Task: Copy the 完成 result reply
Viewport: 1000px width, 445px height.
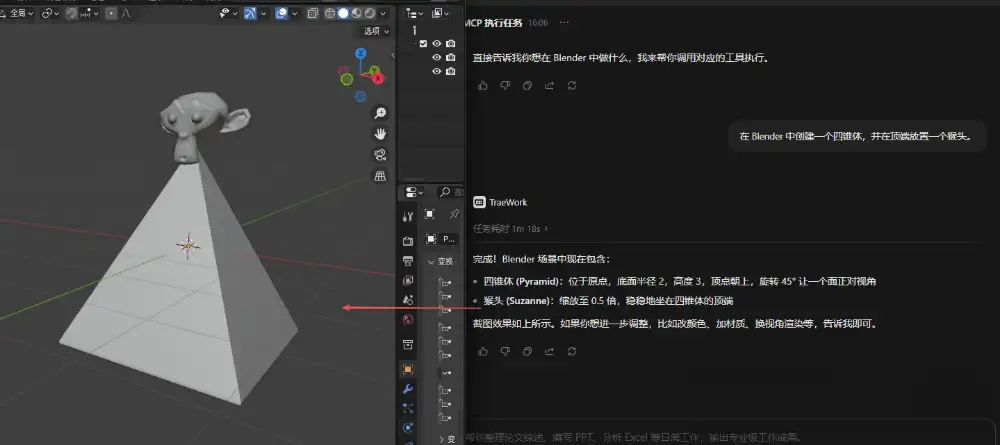Action: click(x=527, y=351)
